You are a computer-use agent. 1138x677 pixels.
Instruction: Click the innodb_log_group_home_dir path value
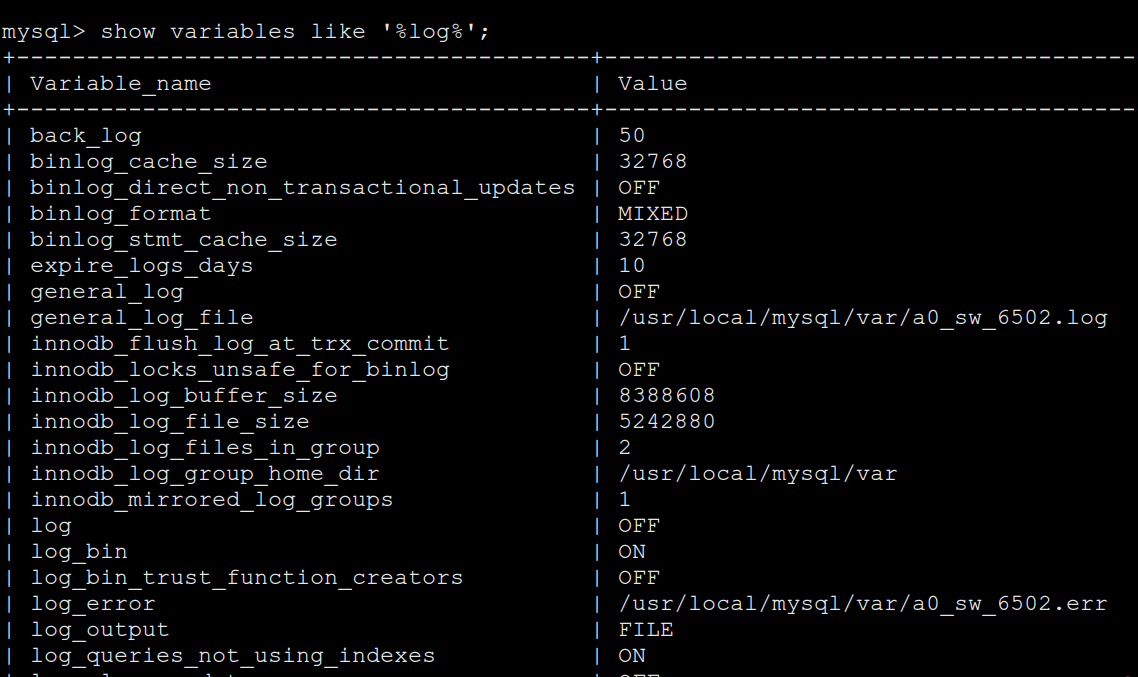click(757, 473)
